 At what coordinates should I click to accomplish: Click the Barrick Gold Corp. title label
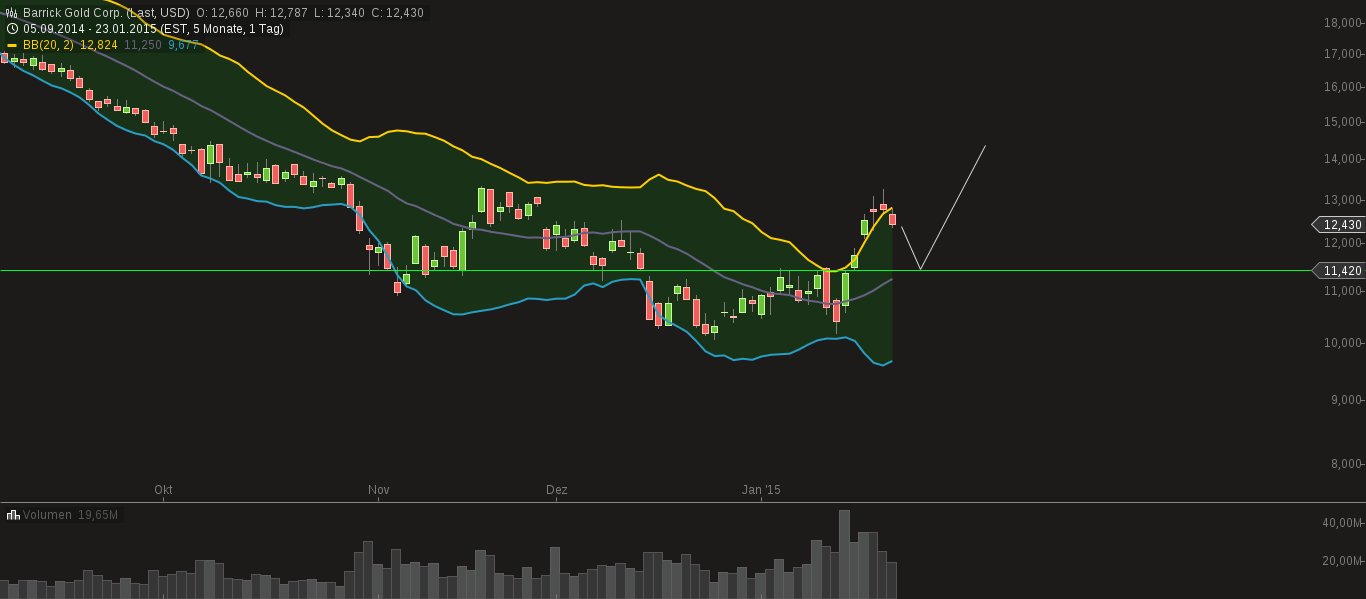click(x=72, y=12)
